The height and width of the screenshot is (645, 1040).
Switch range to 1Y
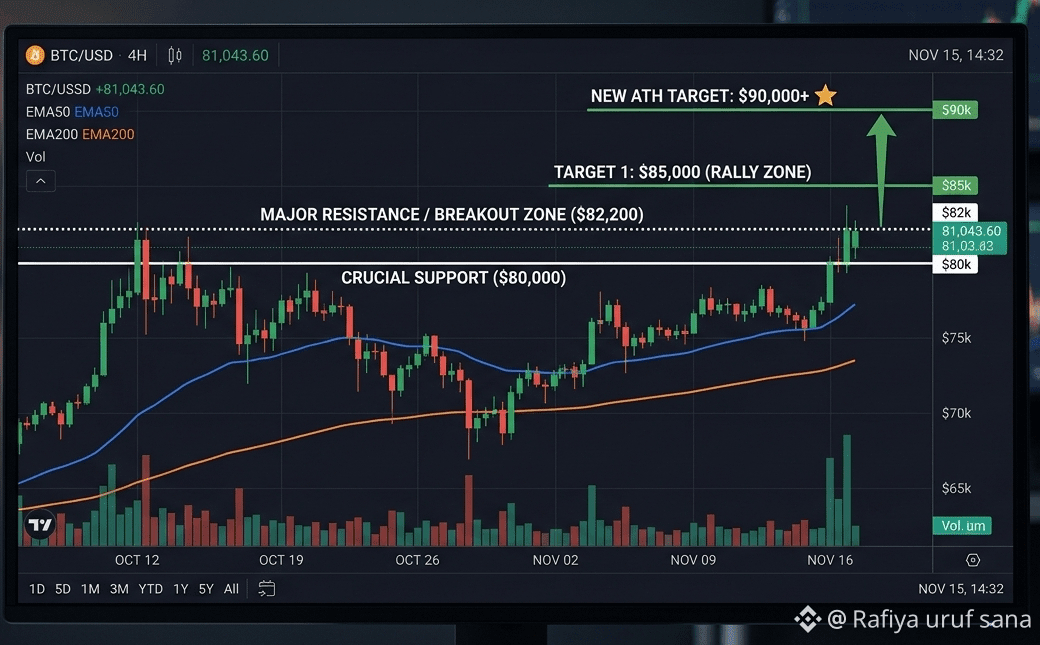[x=180, y=589]
